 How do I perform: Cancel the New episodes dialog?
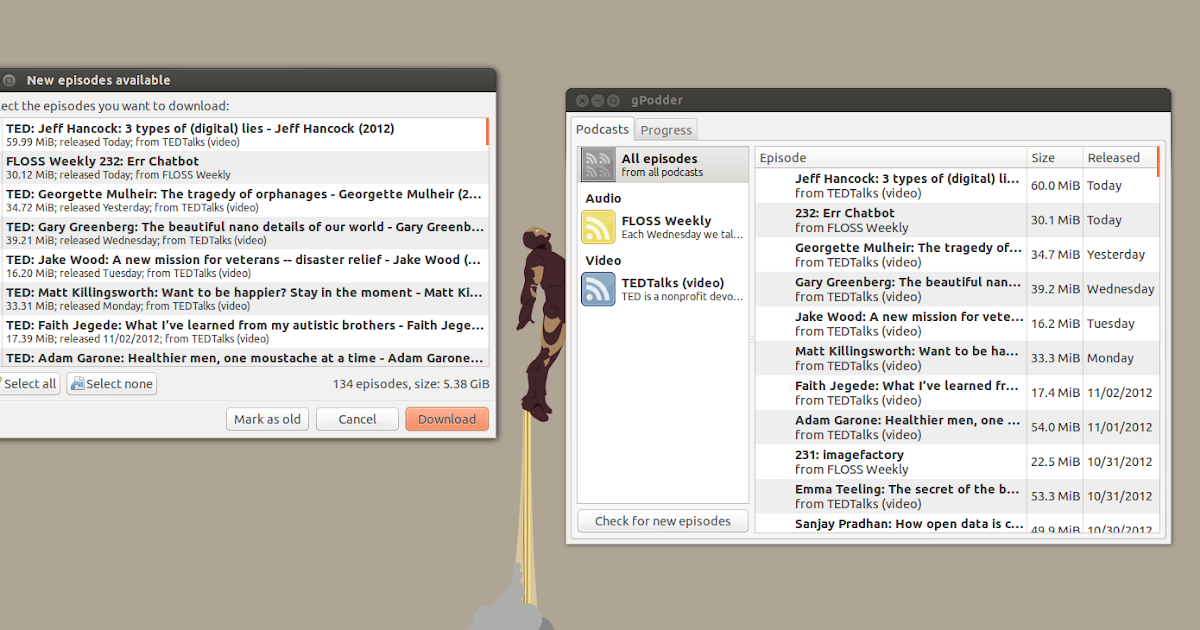(x=357, y=419)
